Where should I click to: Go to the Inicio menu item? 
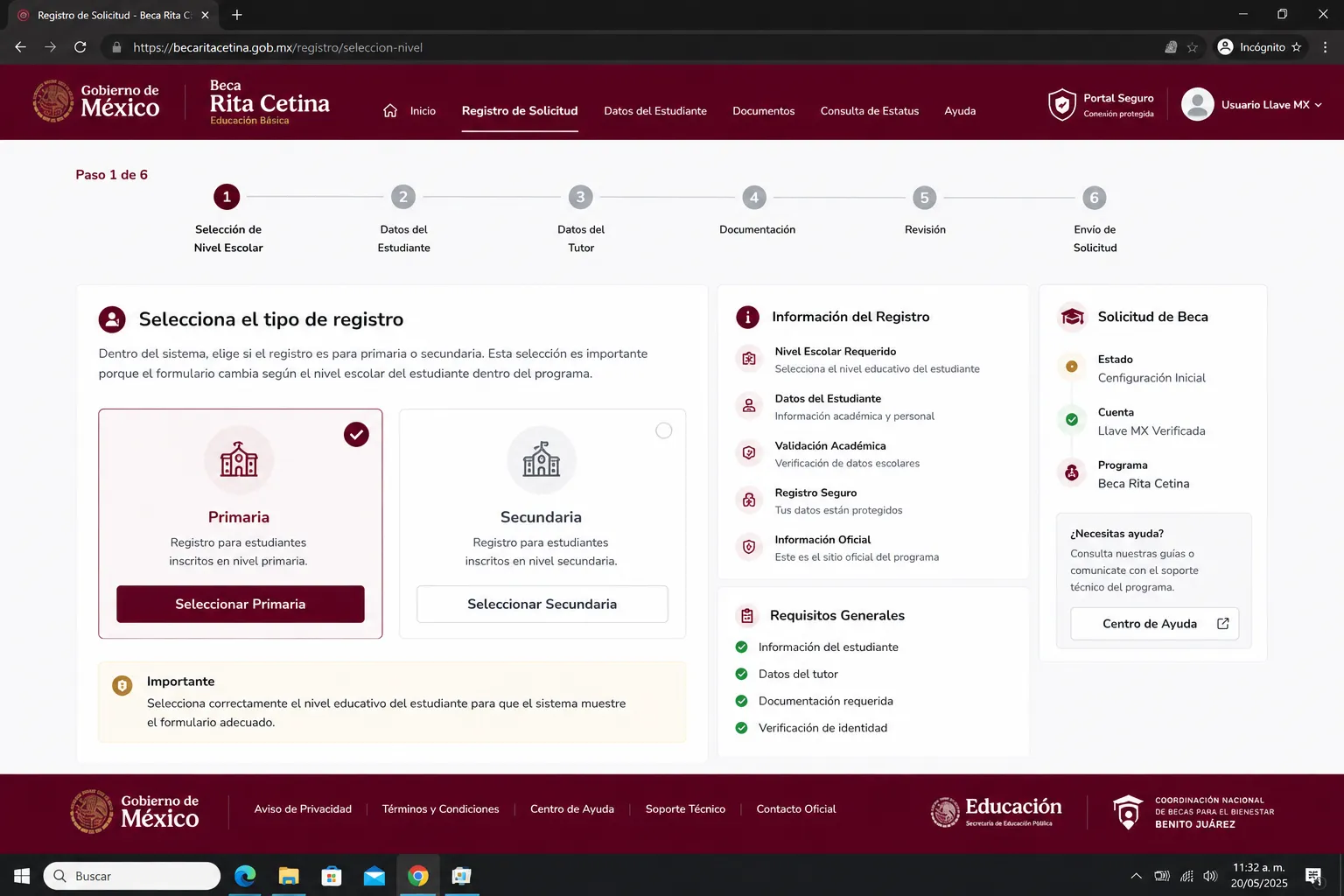coord(423,111)
